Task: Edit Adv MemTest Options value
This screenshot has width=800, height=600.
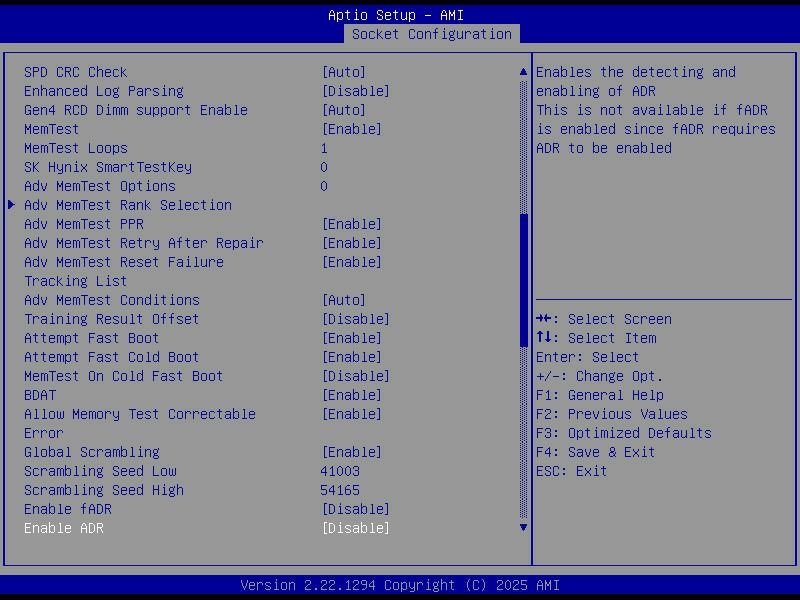Action: click(324, 186)
